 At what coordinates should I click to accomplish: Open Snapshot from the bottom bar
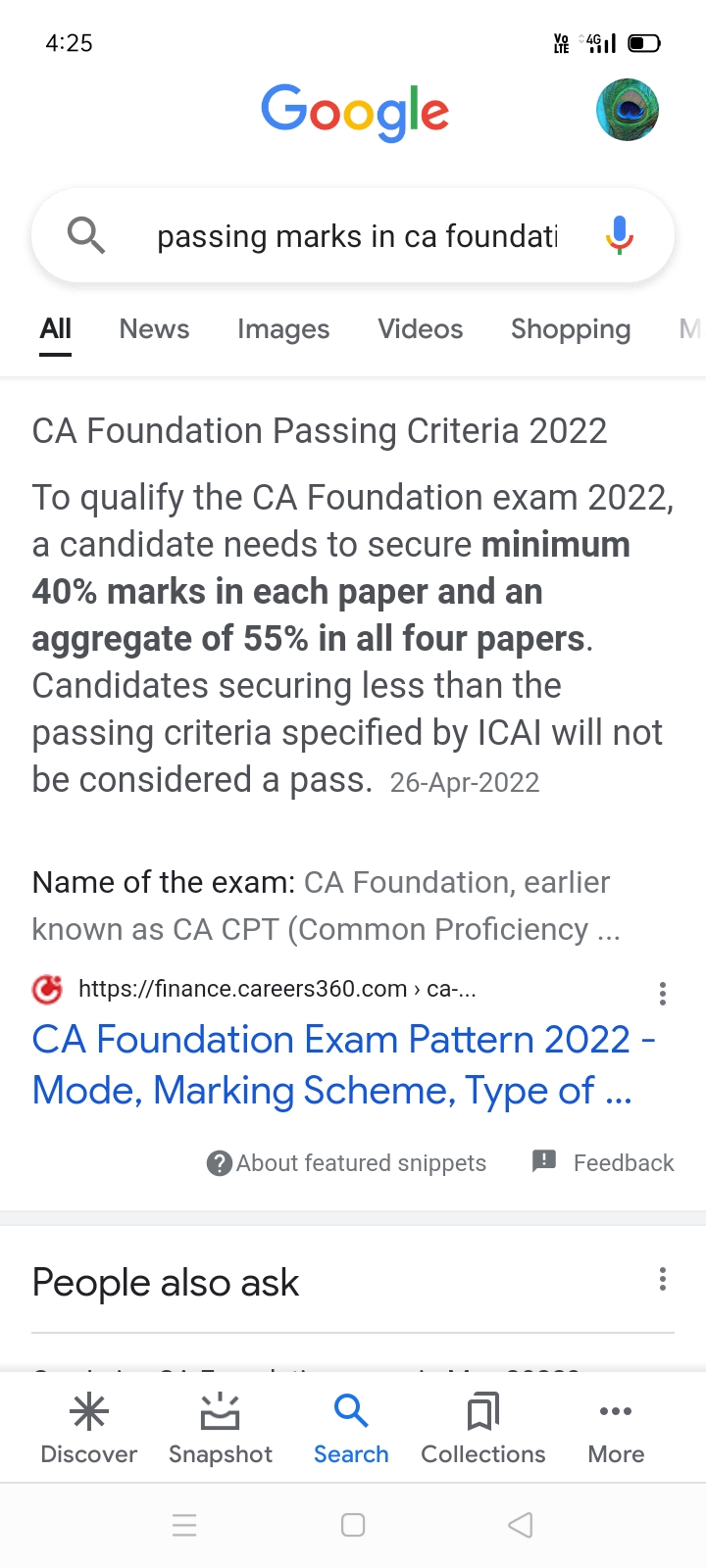pos(220,1429)
